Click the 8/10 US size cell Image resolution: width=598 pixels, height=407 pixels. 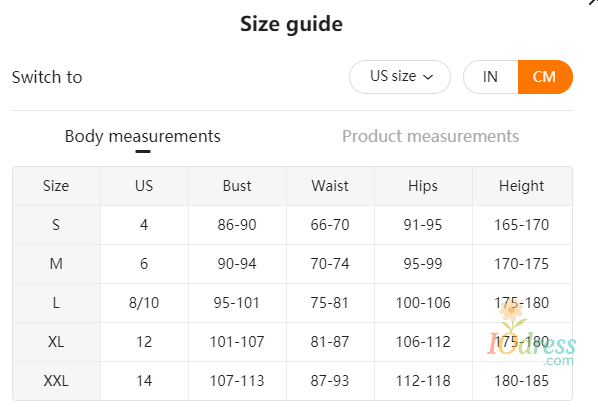[x=144, y=303]
